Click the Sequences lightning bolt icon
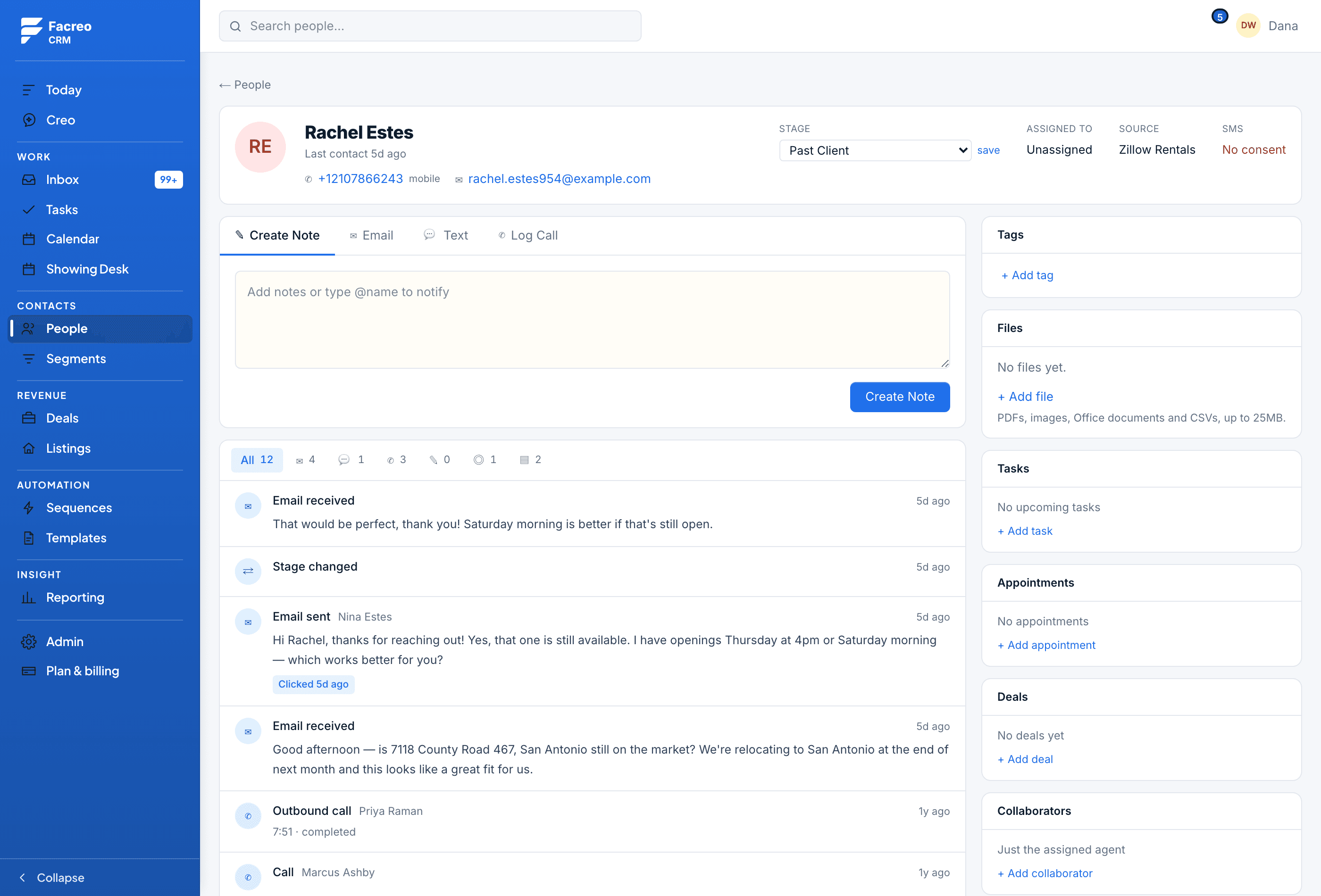The image size is (1321, 896). pos(28,508)
